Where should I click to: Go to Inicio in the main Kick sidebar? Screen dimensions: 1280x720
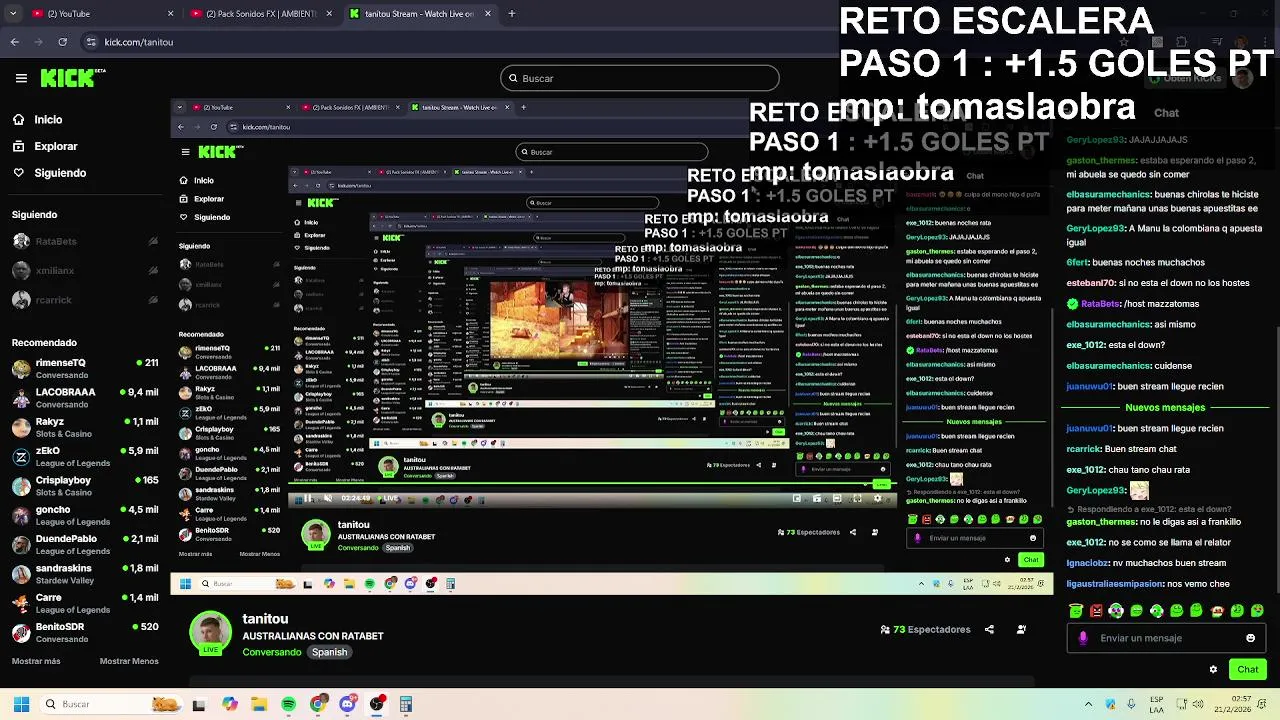(x=37, y=120)
